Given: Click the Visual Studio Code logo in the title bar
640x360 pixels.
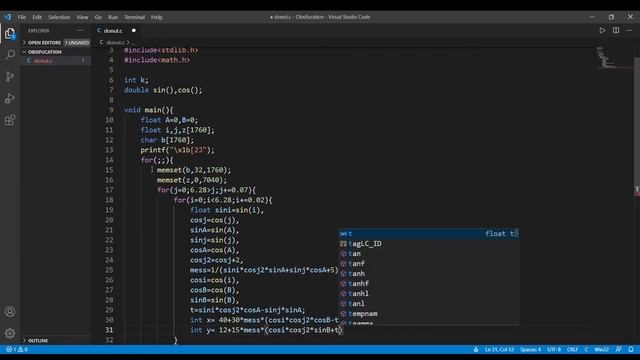Looking at the screenshot, I should coord(7,17).
